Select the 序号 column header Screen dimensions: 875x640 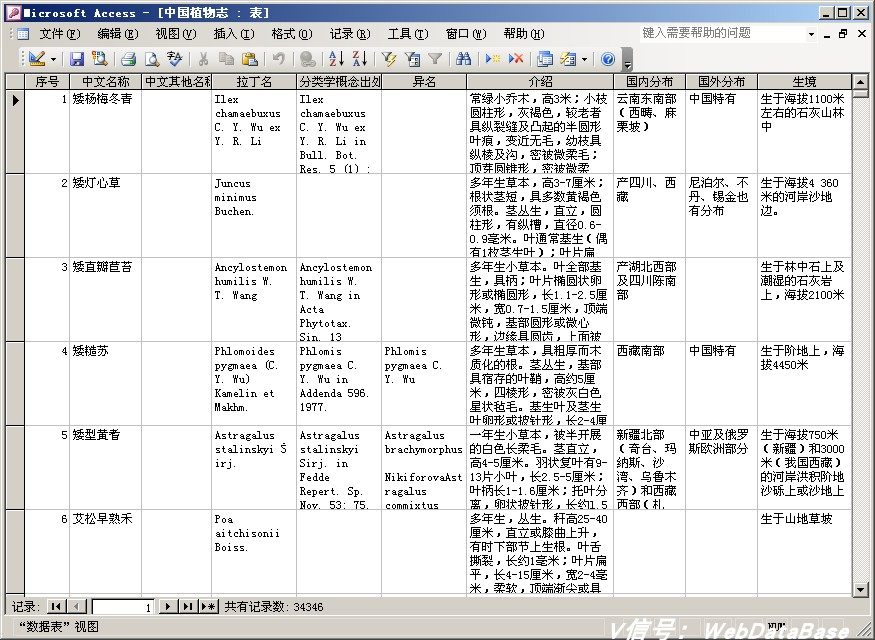click(47, 81)
